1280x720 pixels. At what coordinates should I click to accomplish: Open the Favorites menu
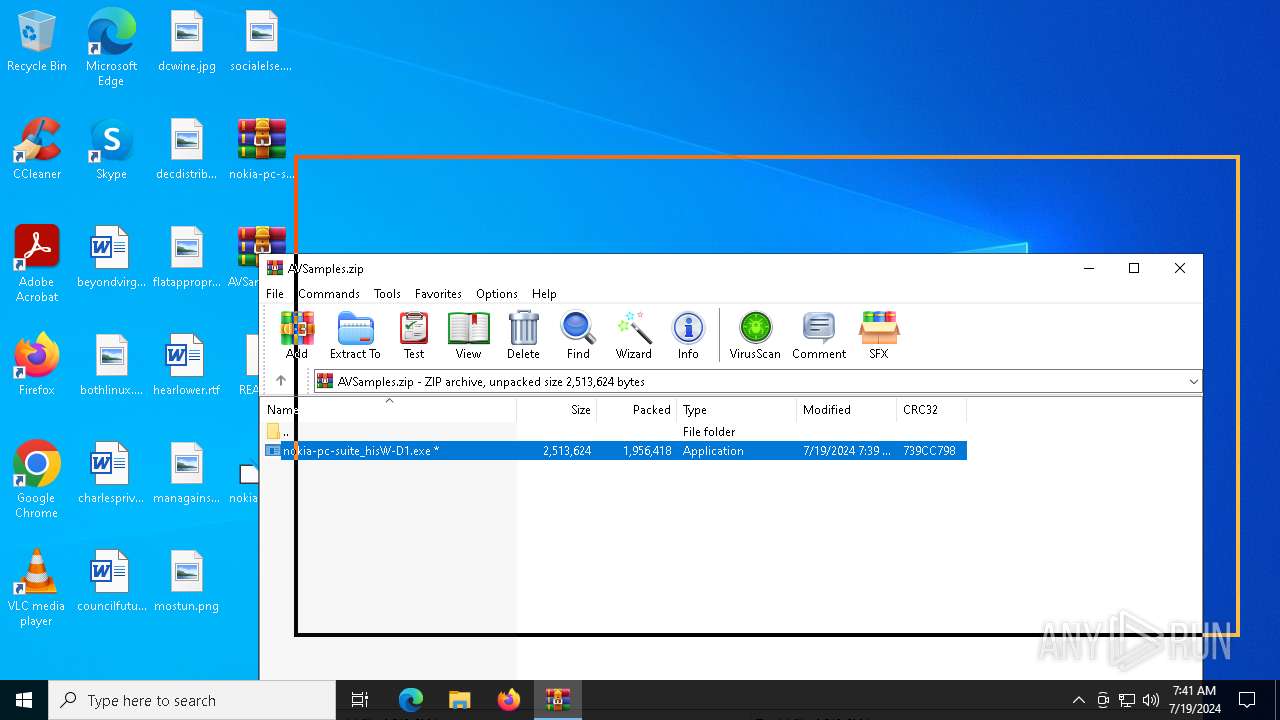[438, 294]
